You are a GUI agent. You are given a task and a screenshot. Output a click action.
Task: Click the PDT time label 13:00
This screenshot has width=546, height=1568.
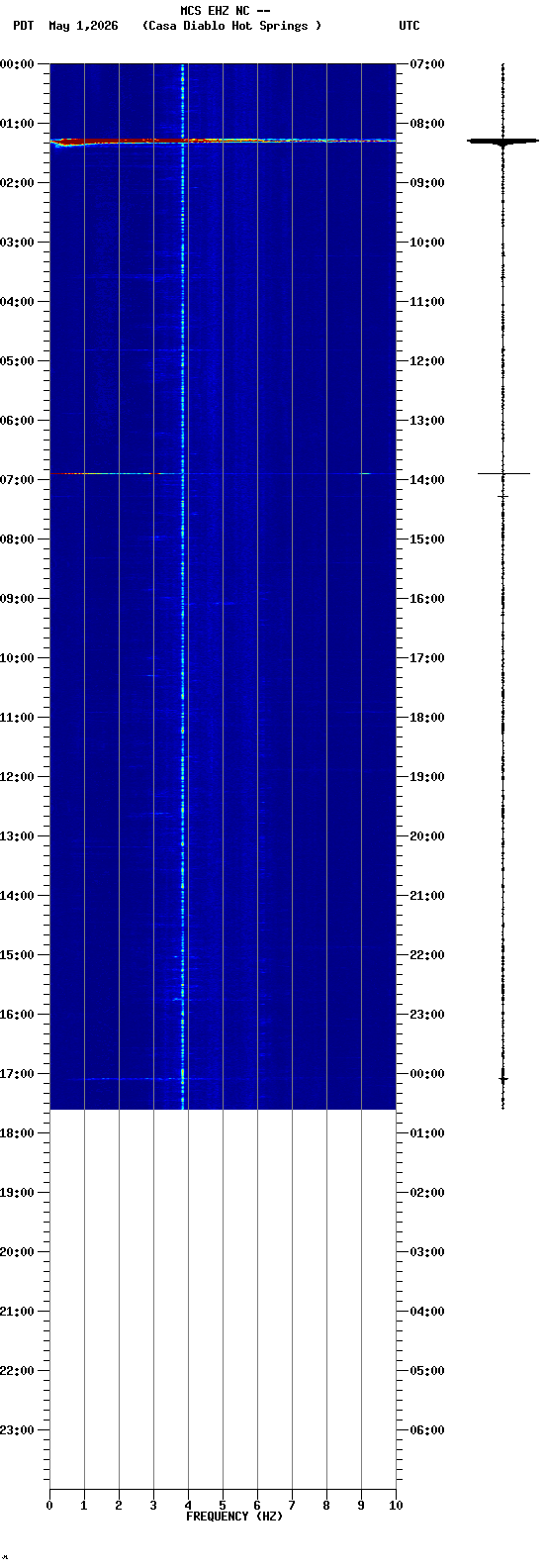click(17, 836)
